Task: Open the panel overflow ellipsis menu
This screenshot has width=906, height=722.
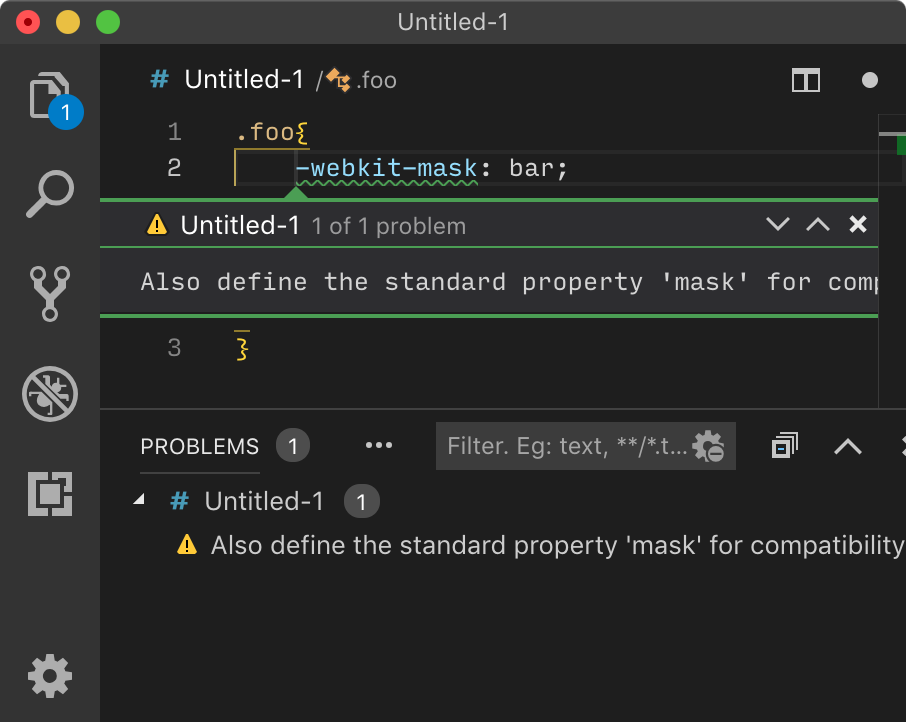Action: pyautogui.click(x=379, y=445)
